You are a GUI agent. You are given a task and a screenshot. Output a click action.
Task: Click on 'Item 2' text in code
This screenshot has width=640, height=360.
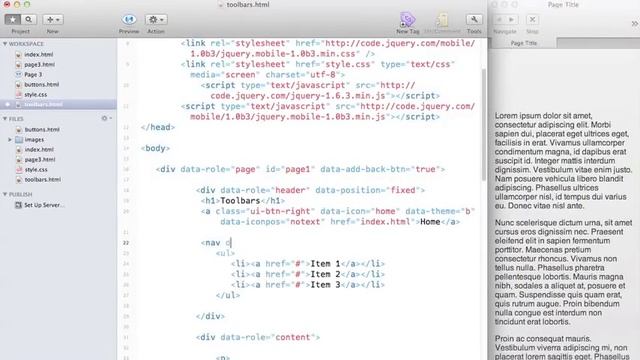[325, 274]
